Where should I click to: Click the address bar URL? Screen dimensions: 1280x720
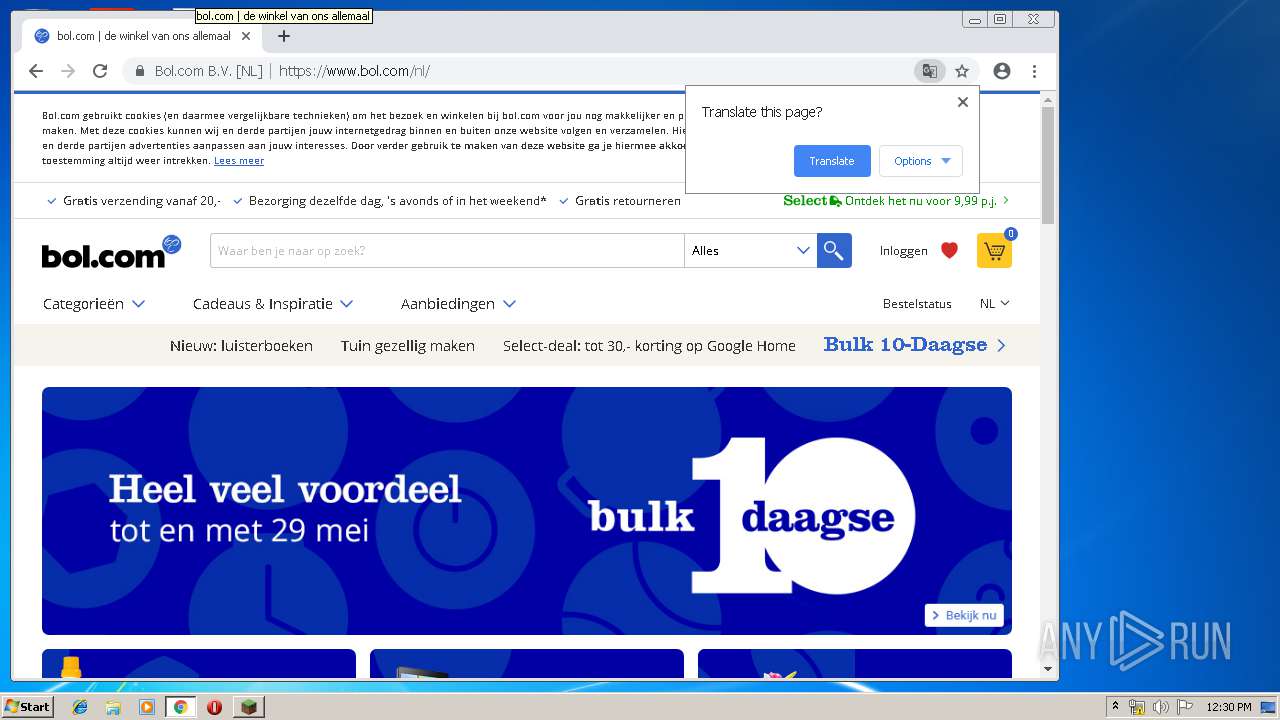[354, 71]
